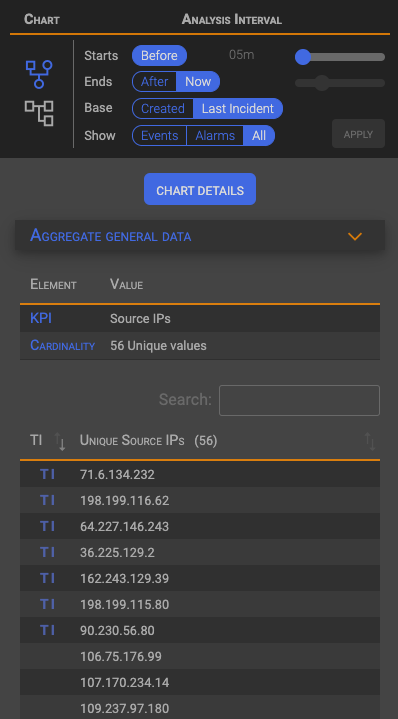The height and width of the screenshot is (719, 398).
Task: Select IP 198.199.116.62 text
Action: pos(125,500)
